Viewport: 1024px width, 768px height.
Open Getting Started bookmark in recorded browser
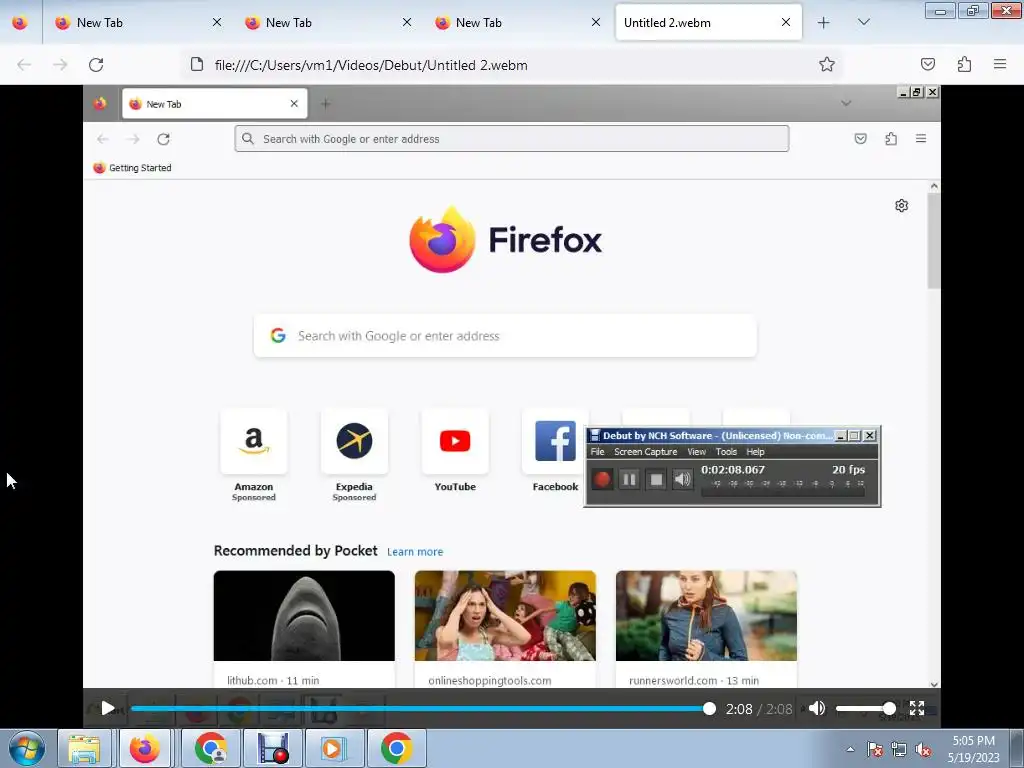133,168
